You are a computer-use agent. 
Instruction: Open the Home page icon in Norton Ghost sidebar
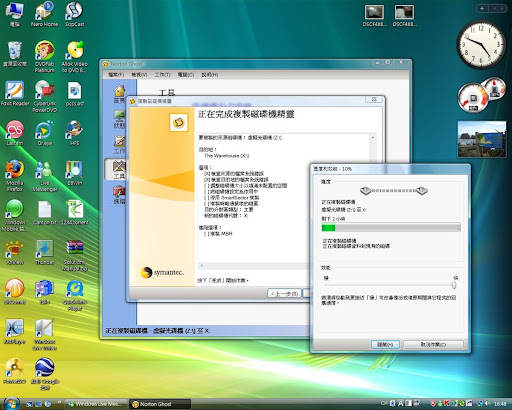click(x=119, y=94)
